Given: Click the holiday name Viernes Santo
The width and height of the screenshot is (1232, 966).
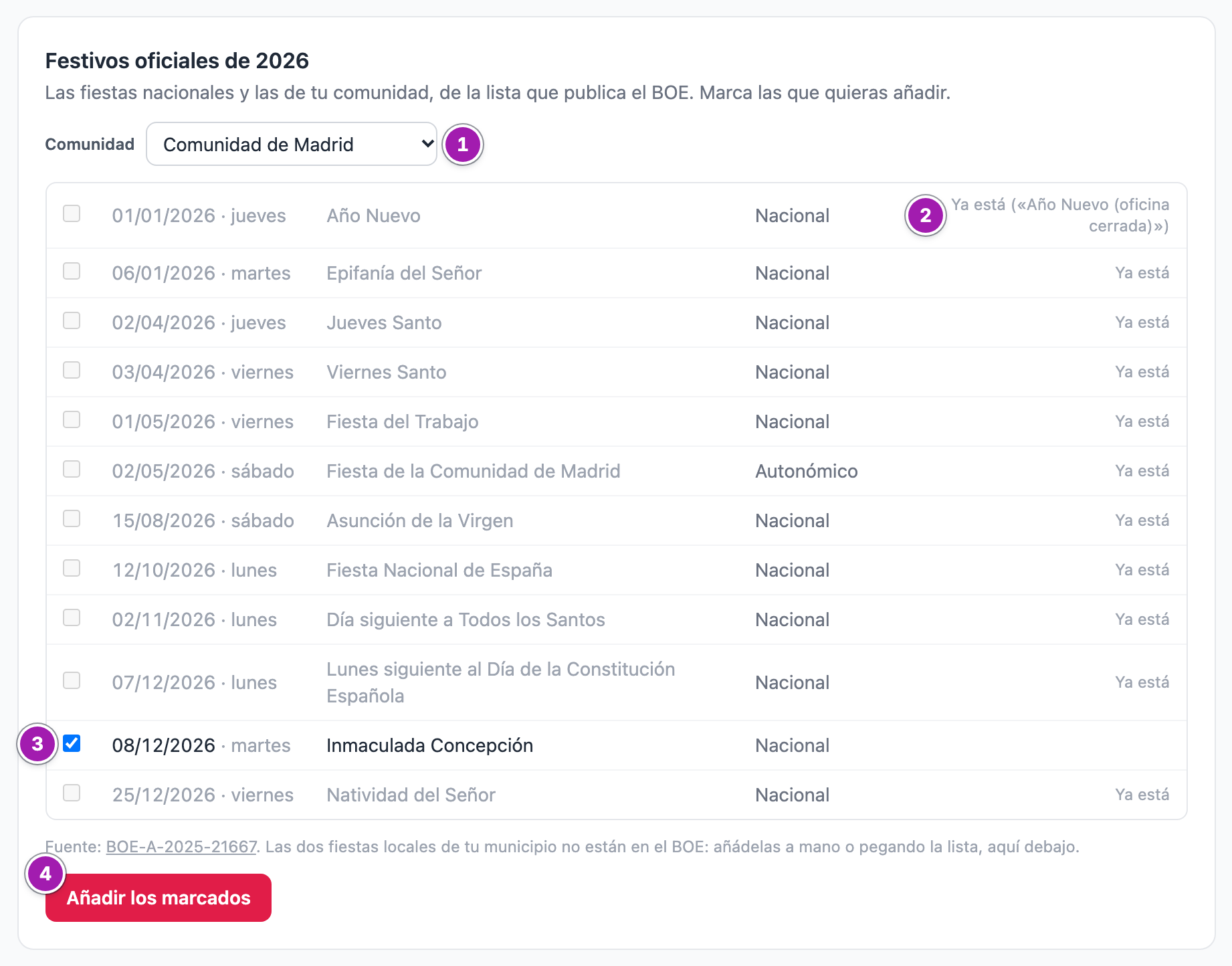Looking at the screenshot, I should tap(387, 373).
